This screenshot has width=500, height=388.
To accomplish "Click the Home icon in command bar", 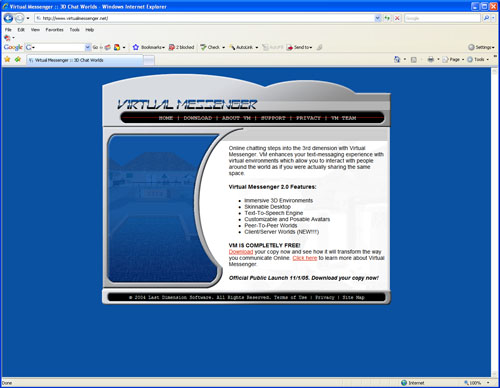I will 397,59.
